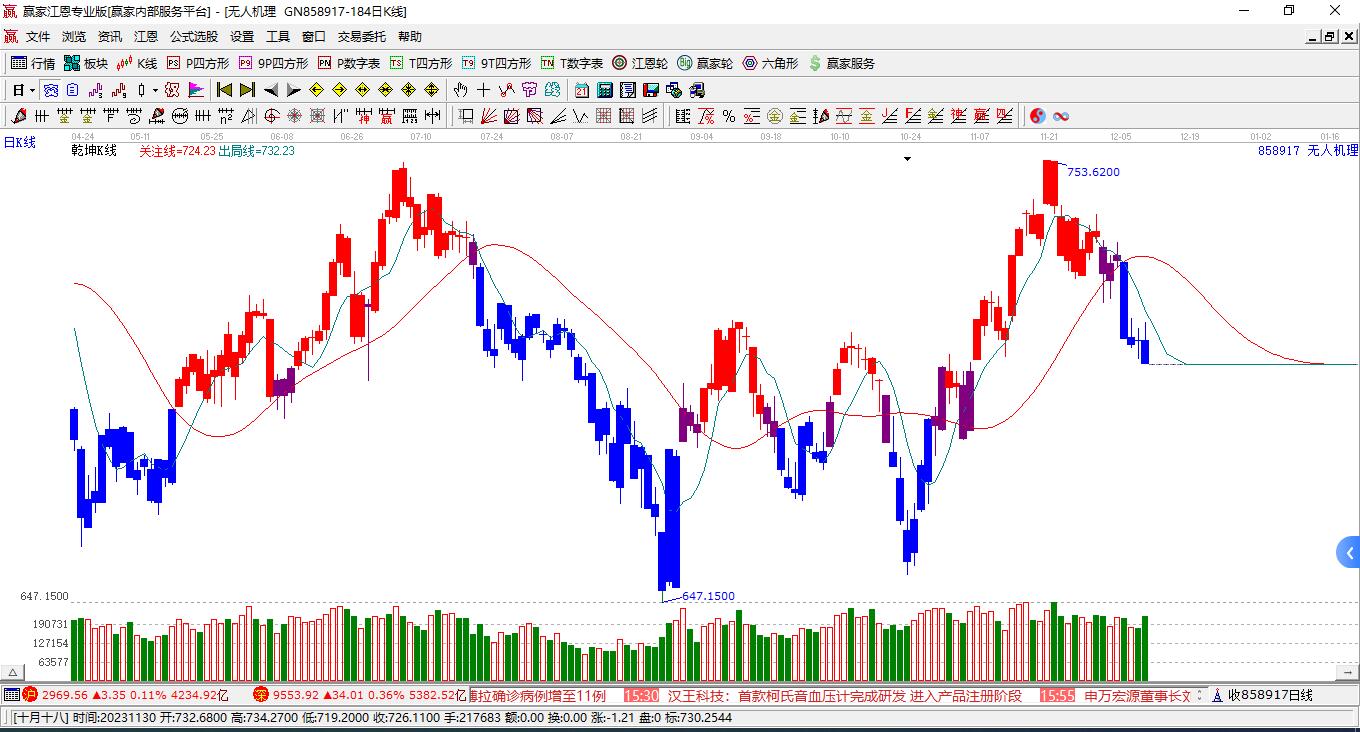Click the yellow diamond left-arrow icon

tap(316, 90)
